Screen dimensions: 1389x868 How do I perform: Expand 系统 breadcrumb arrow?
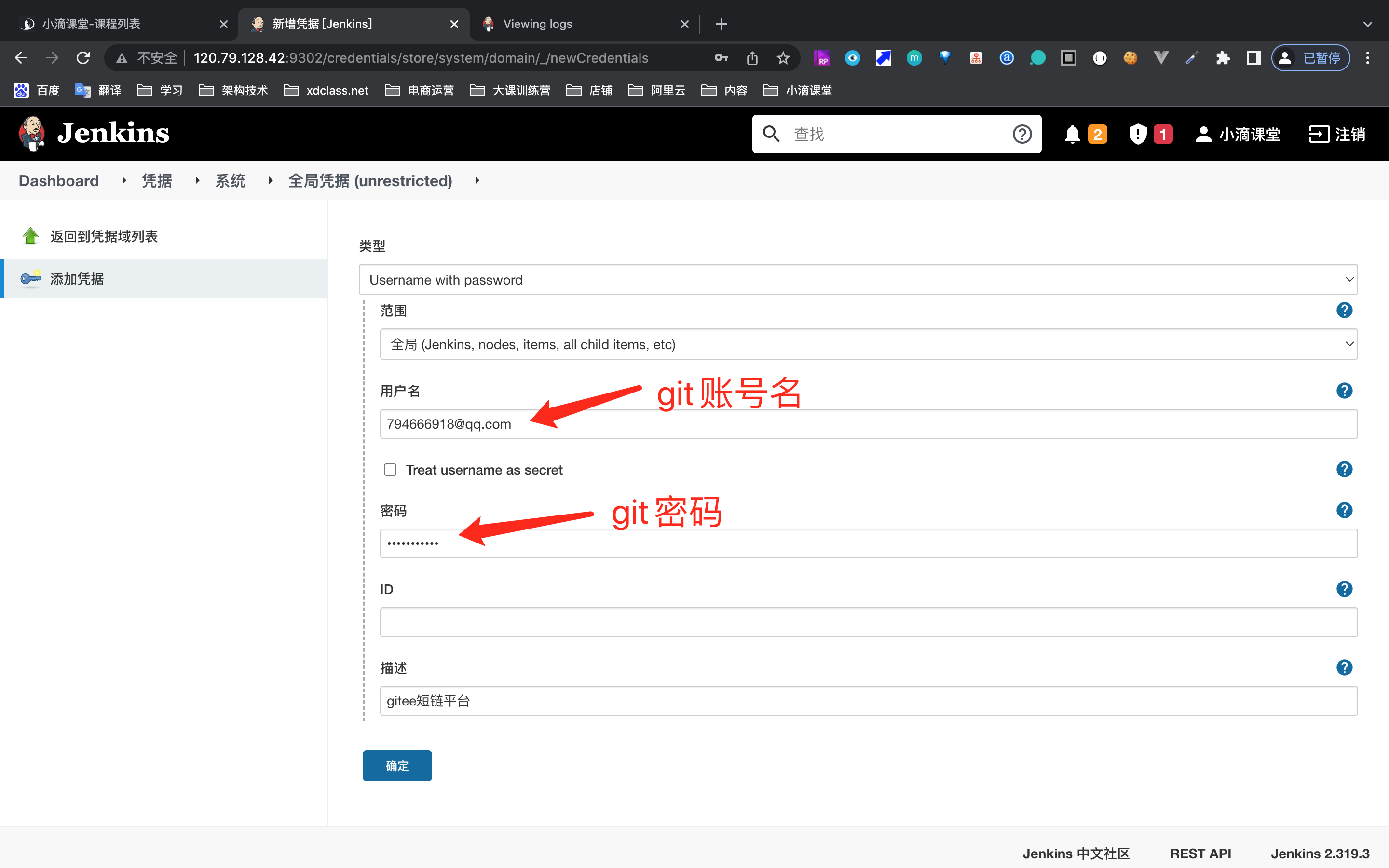pos(271,181)
